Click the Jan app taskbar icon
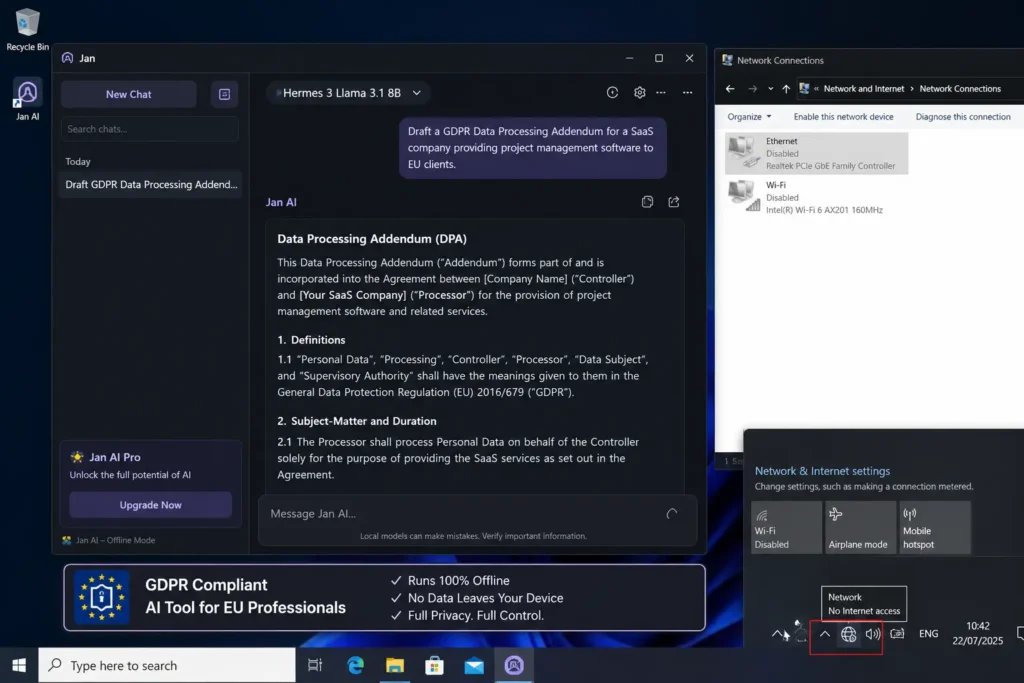The height and width of the screenshot is (683, 1024). coord(514,665)
